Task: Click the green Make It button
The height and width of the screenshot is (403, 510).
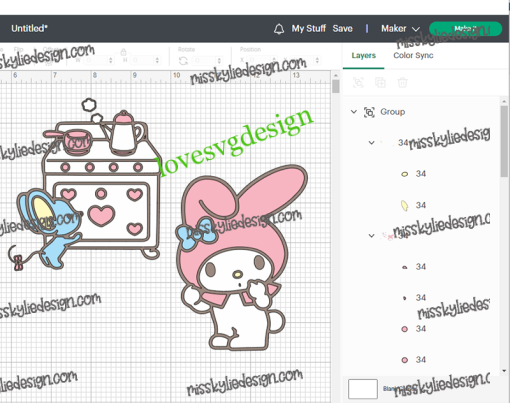Action: pos(465,29)
